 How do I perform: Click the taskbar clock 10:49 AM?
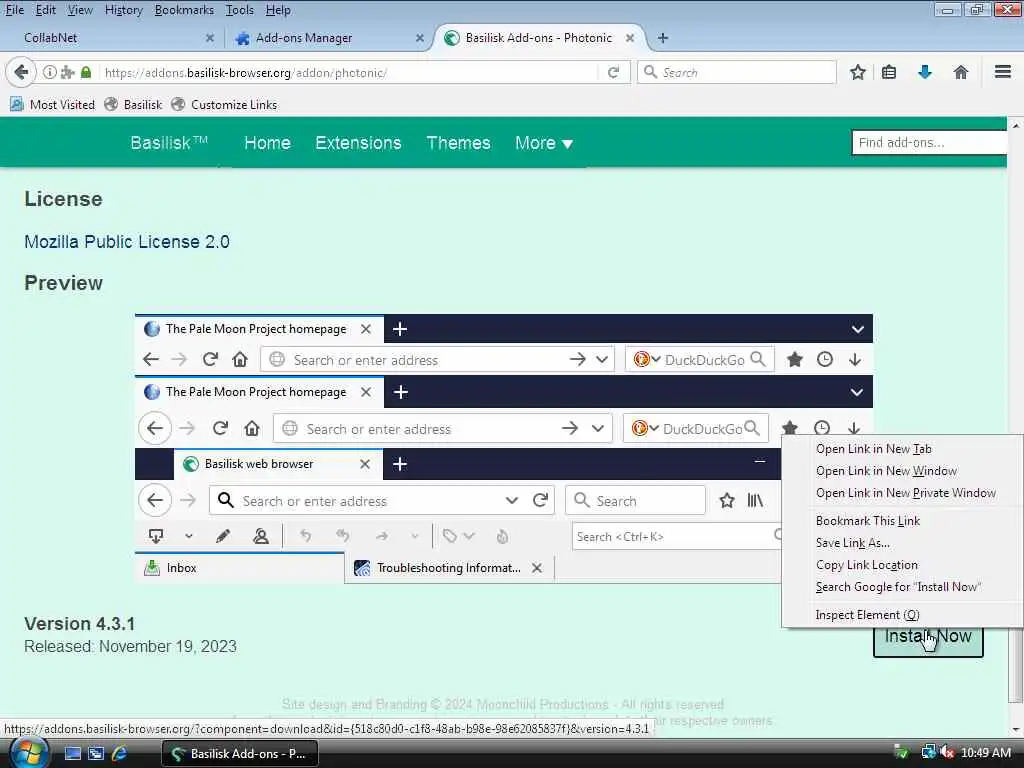(x=986, y=753)
